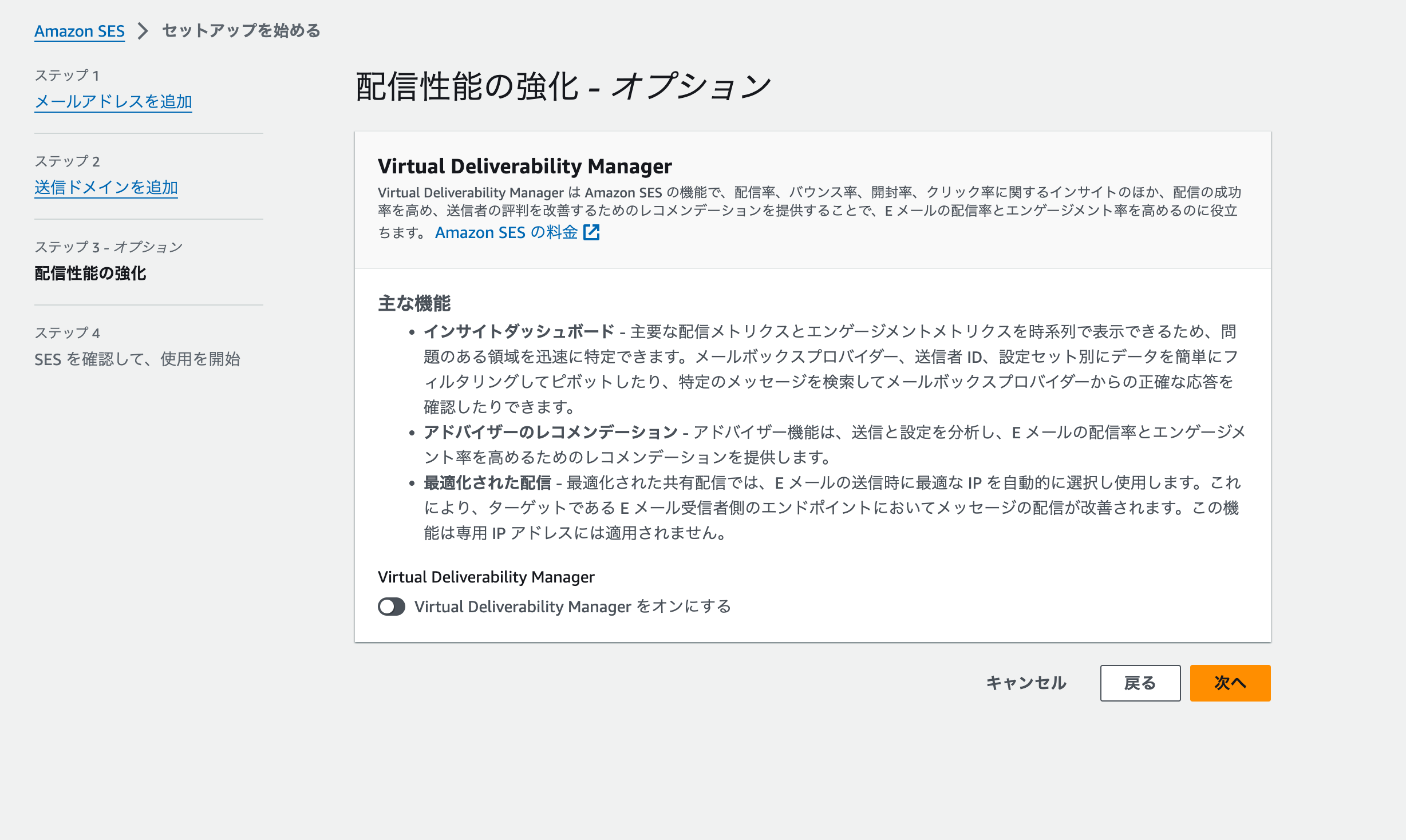Click the orange 次へ button
The width and height of the screenshot is (1406, 840).
1230,683
